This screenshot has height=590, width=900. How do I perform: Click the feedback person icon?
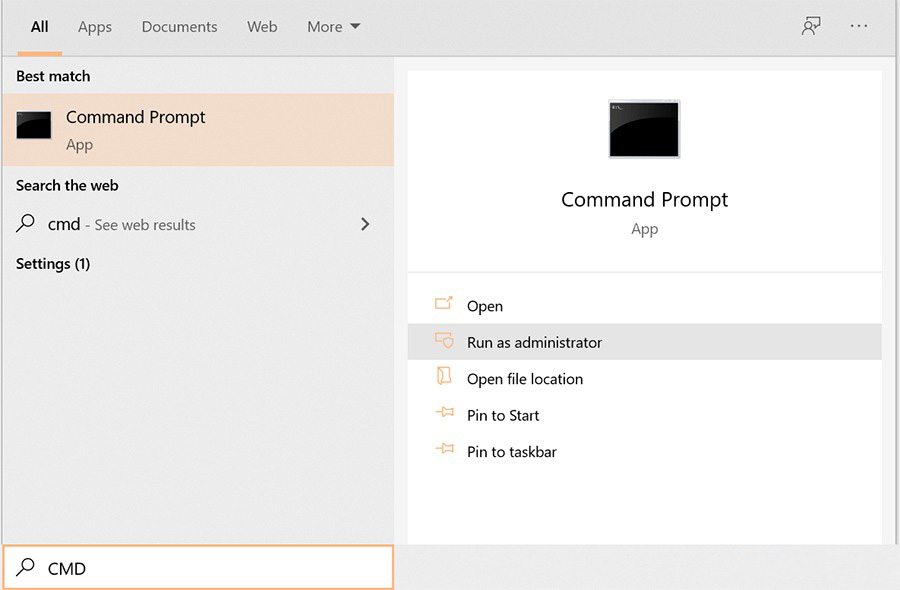click(x=811, y=26)
